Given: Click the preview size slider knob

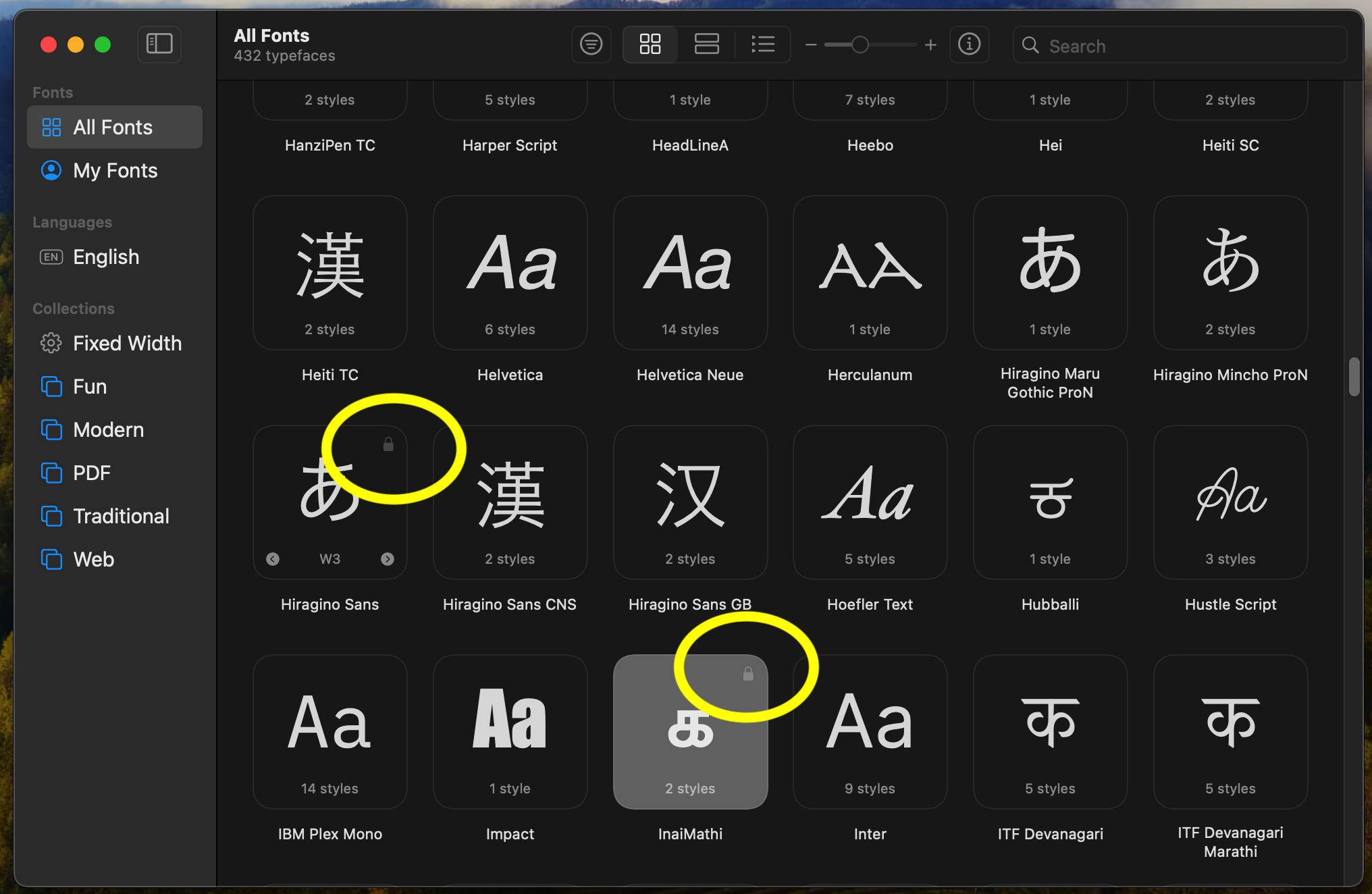Looking at the screenshot, I should 860,45.
